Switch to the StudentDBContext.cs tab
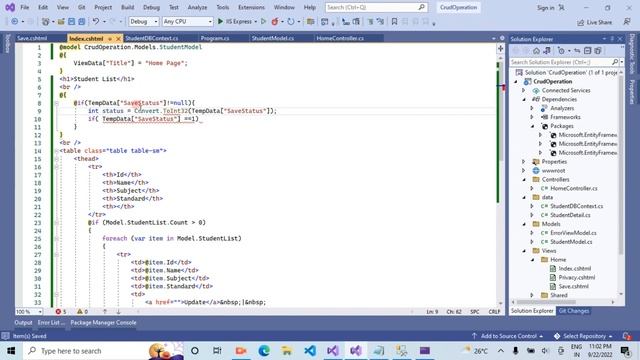The image size is (640, 360). click(x=151, y=38)
